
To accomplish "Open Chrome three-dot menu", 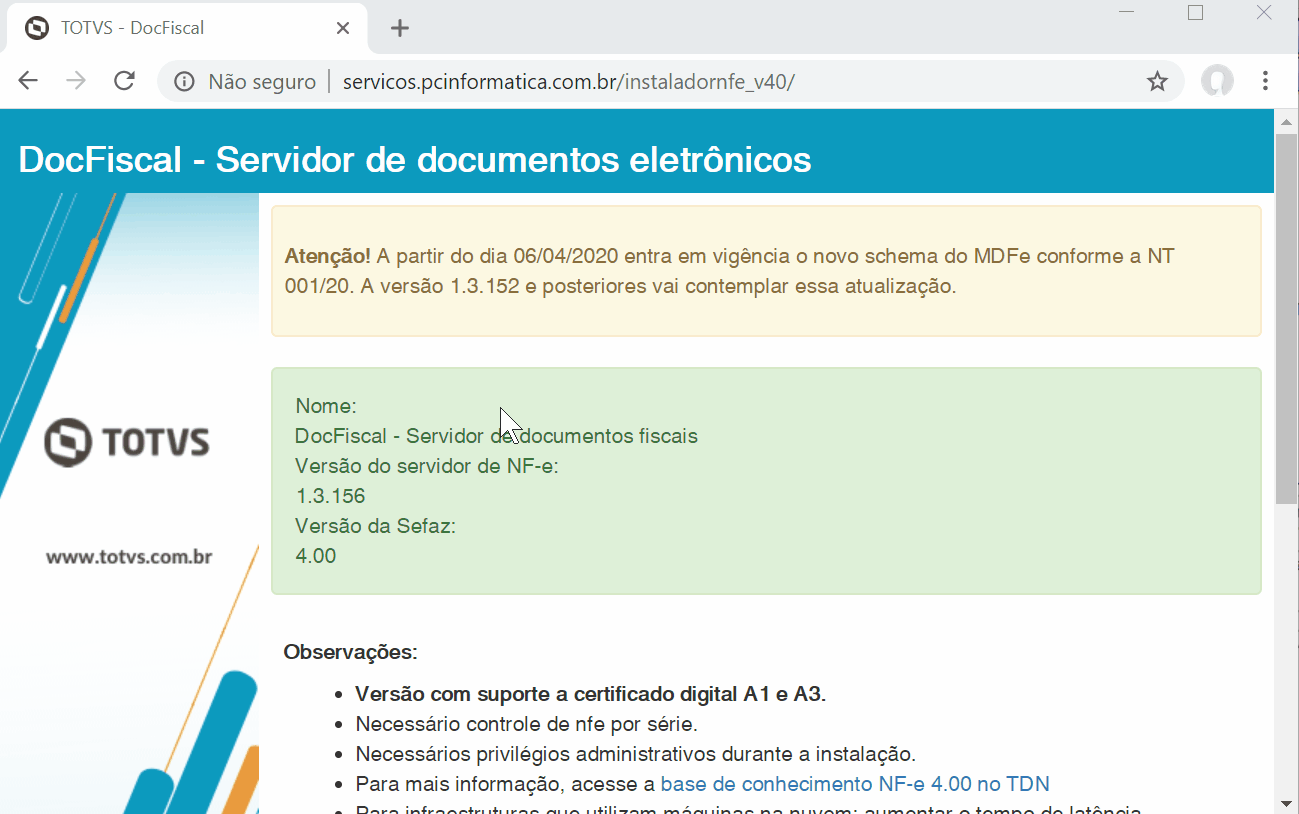I will coord(1266,81).
